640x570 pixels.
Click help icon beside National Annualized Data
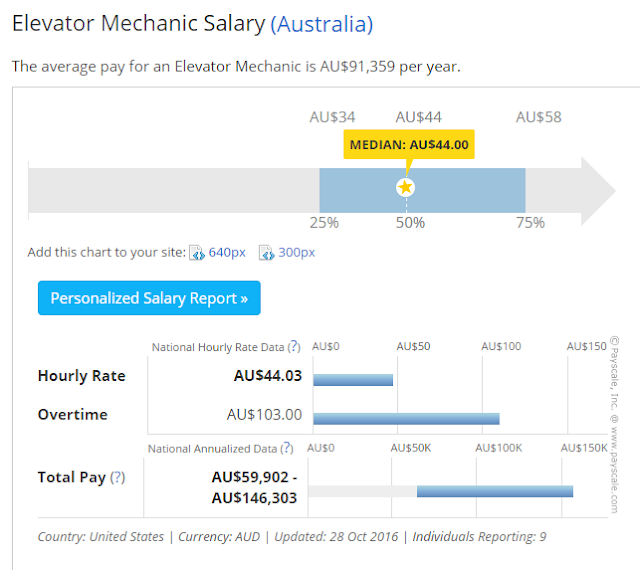287,448
